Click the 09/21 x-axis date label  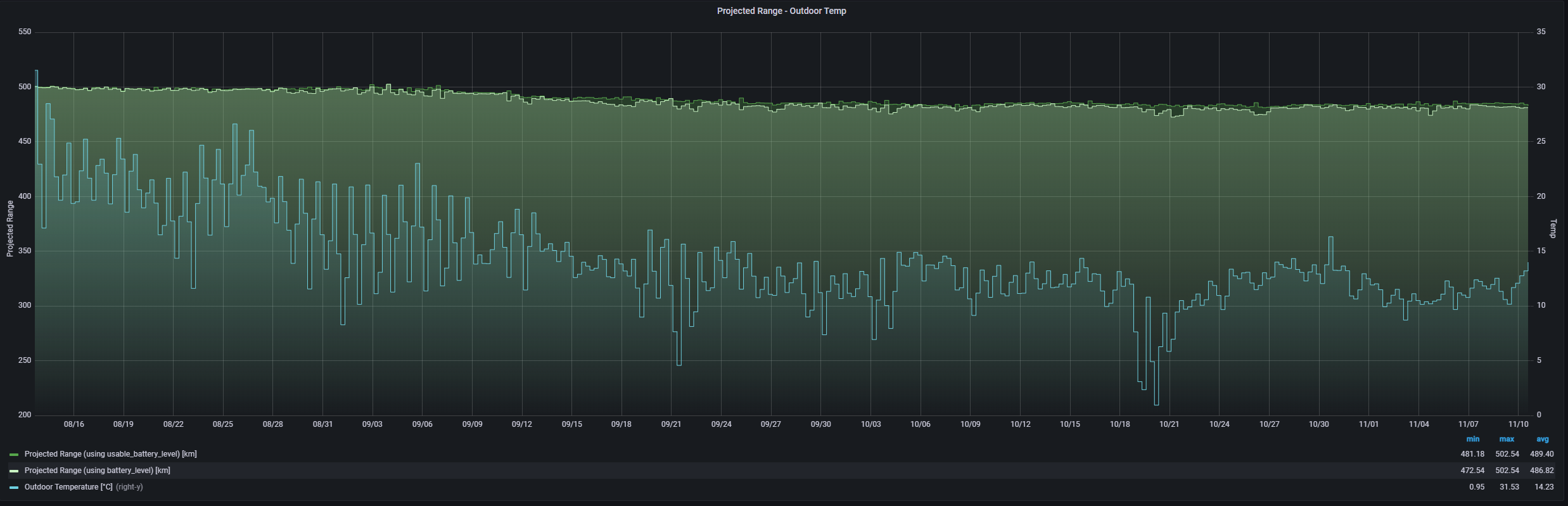[671, 424]
